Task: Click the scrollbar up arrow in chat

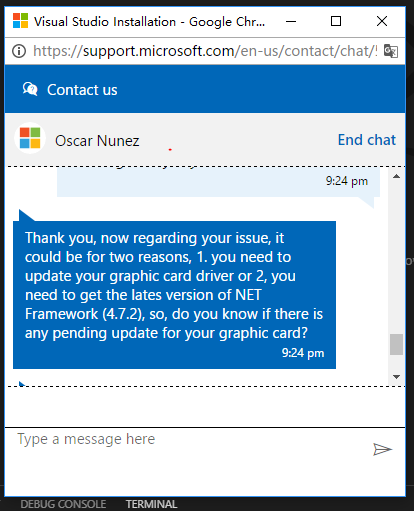Action: click(x=396, y=176)
